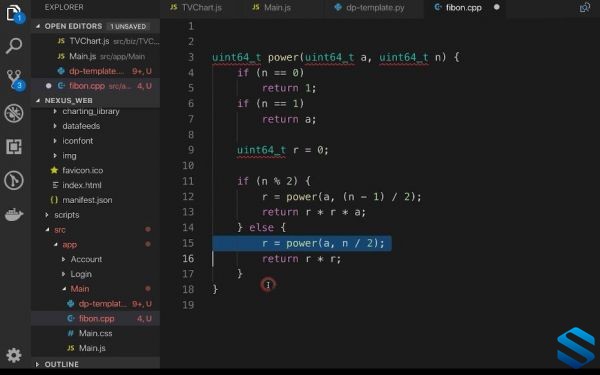This screenshot has width=600, height=375.
Task: Click the unsaved dot on the fibon.cpp tab
Action: tap(497, 7)
